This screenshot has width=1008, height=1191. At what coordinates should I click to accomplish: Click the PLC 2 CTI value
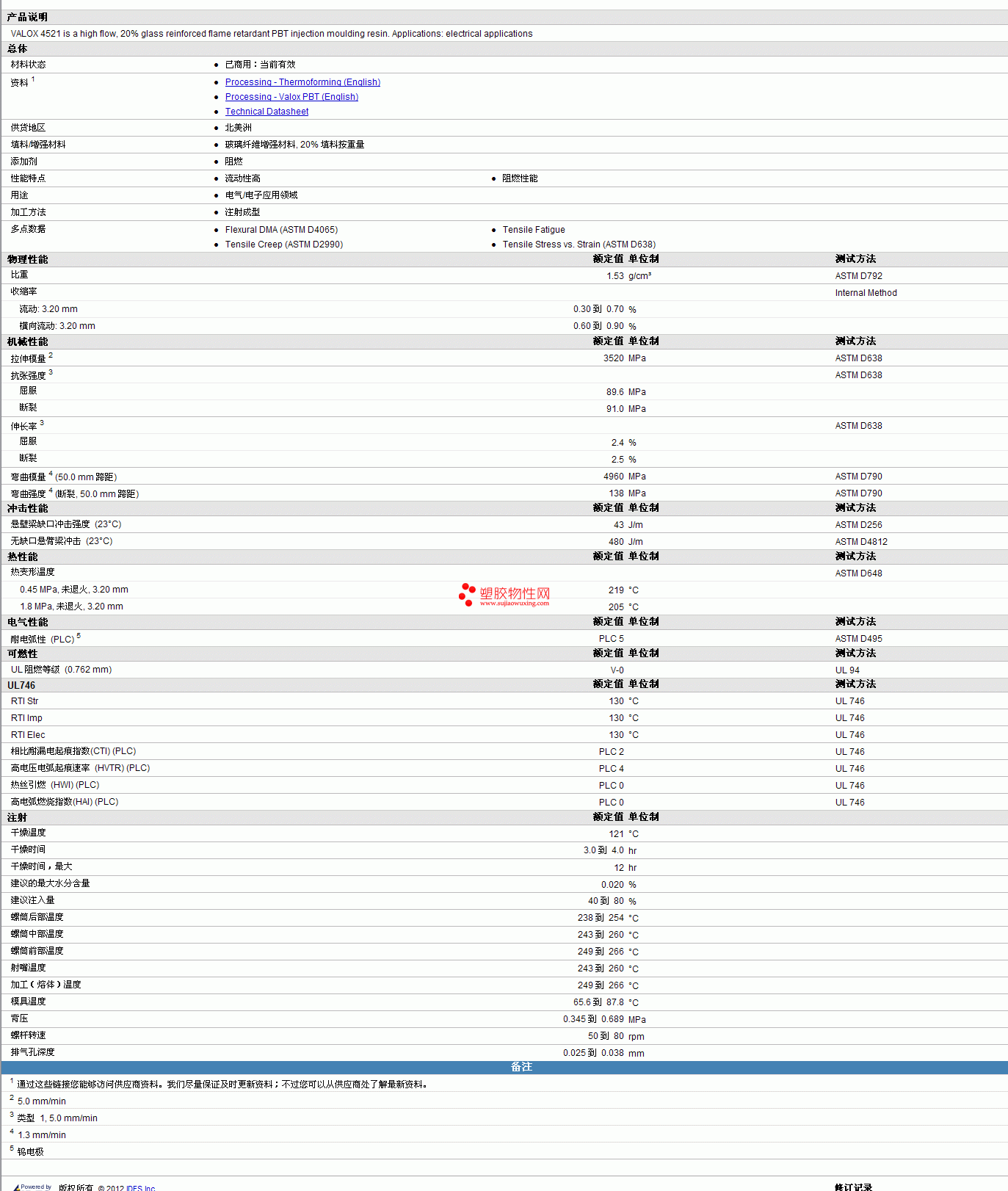[612, 752]
